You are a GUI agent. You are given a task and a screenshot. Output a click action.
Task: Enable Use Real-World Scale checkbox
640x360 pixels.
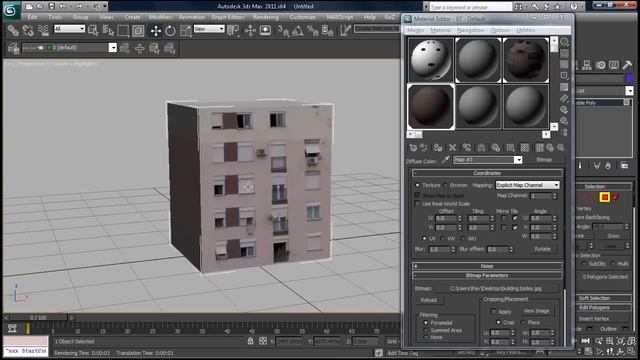tap(417, 204)
